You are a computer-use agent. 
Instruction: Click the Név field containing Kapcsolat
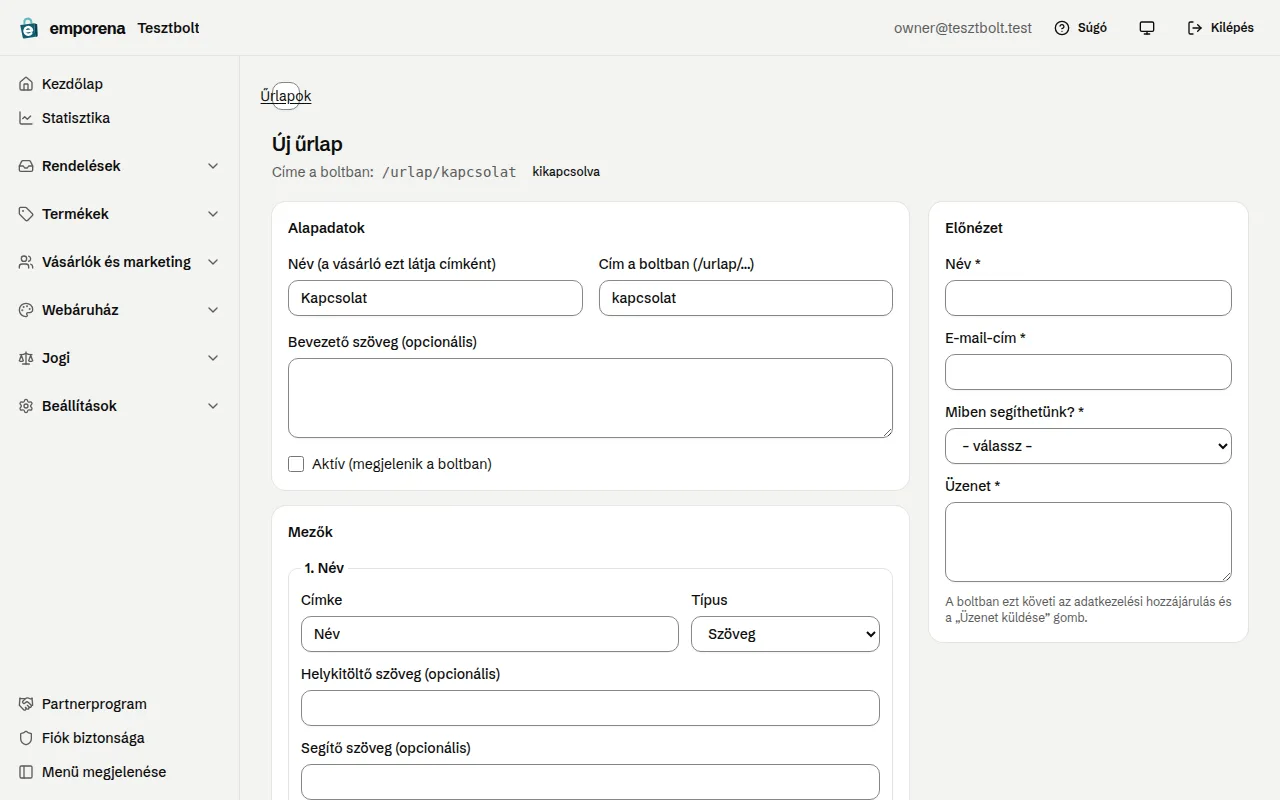coord(435,298)
